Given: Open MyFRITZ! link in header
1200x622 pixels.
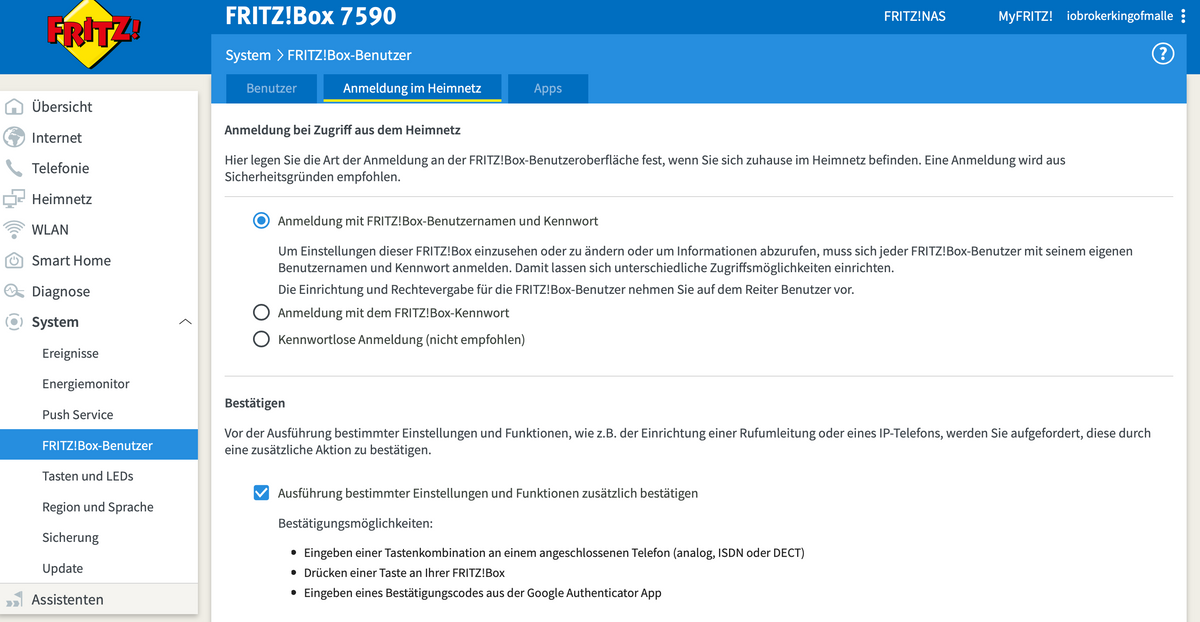Looking at the screenshot, I should click(1025, 16).
